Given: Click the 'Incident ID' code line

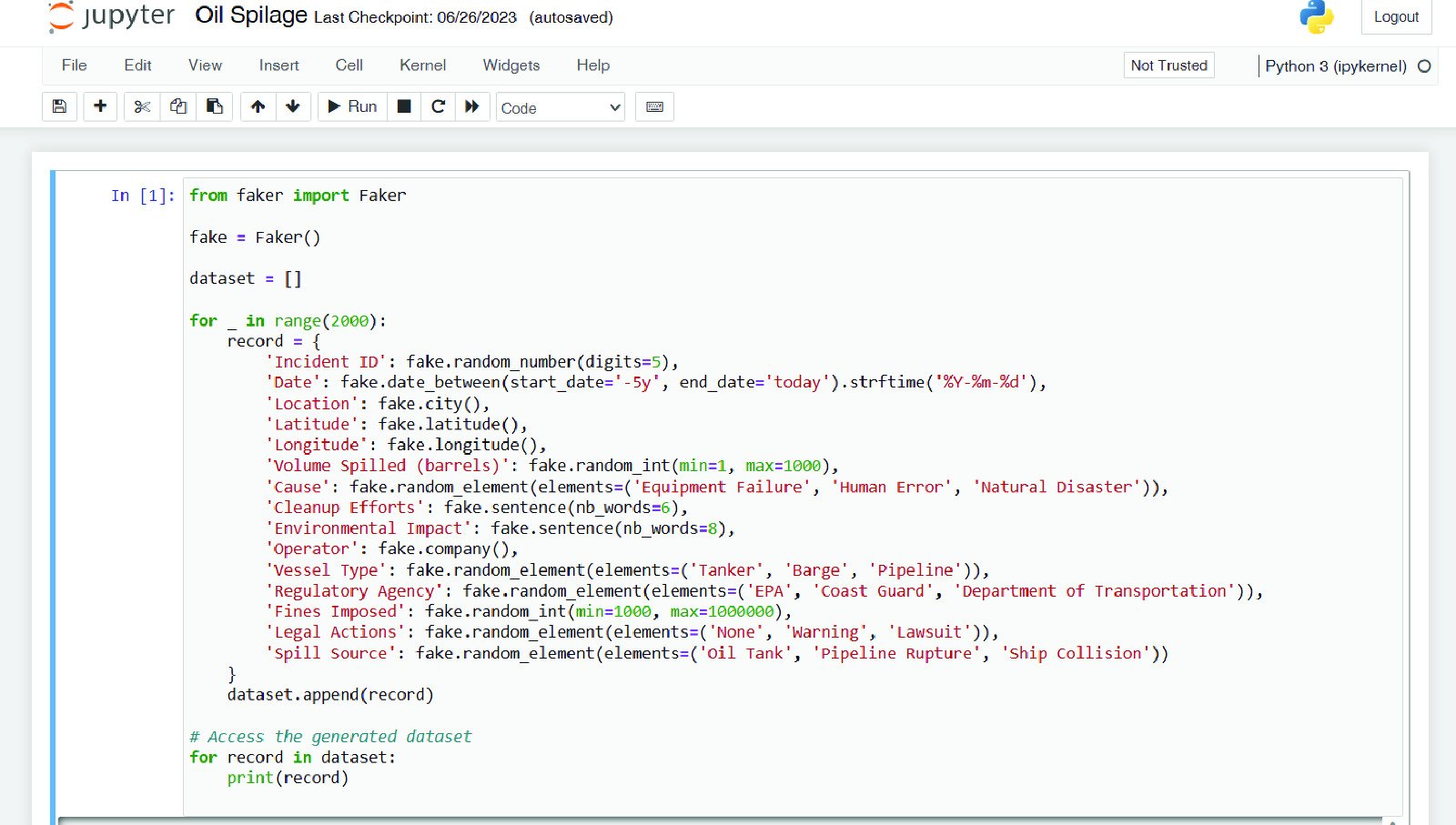Looking at the screenshot, I should (471, 362).
